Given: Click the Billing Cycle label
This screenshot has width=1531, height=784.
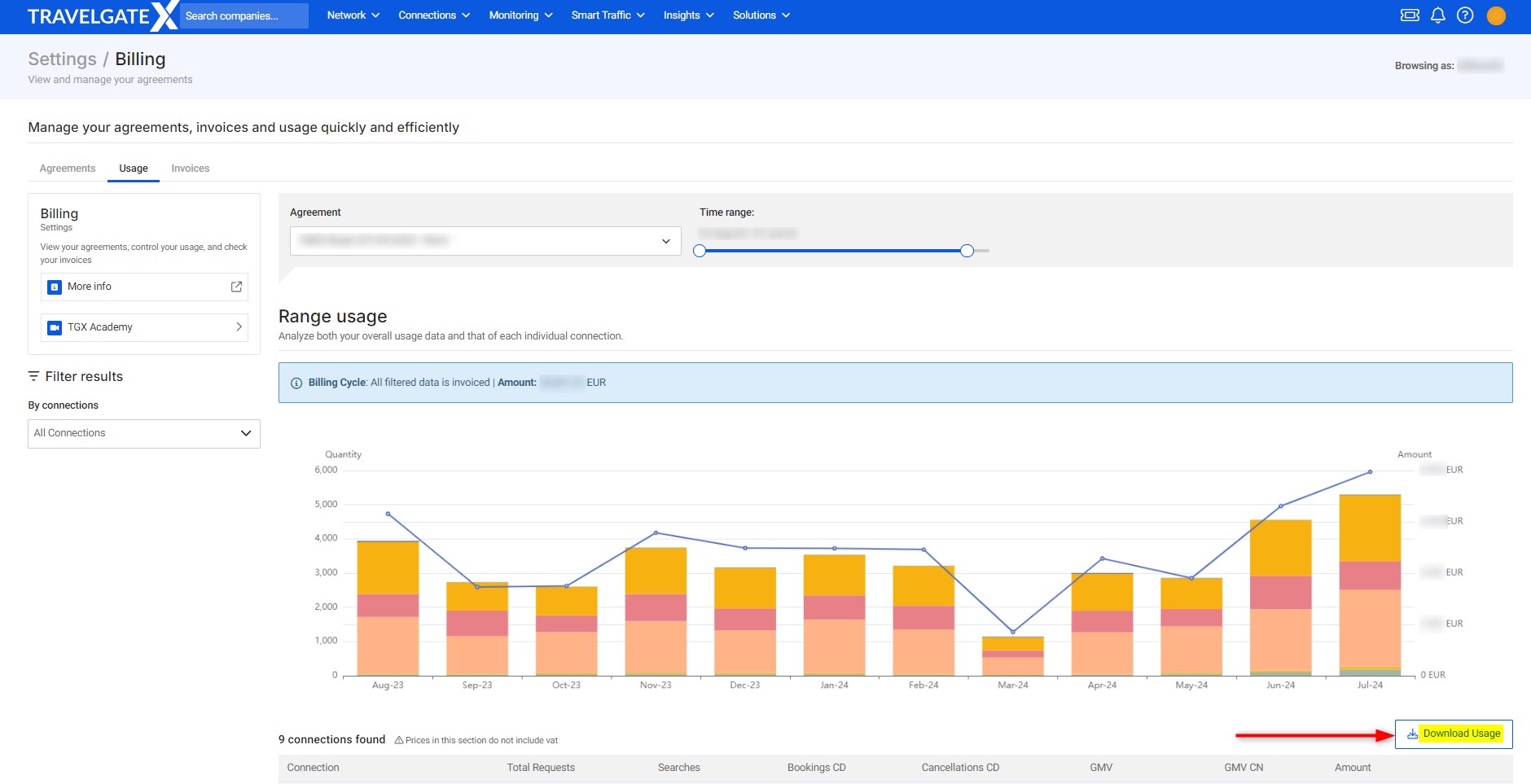Looking at the screenshot, I should pyautogui.click(x=337, y=383).
